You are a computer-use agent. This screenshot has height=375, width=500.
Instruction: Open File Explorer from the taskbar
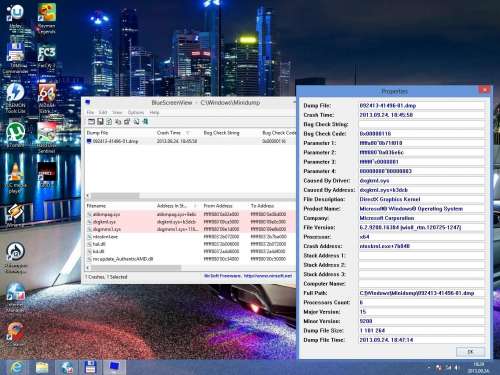42,367
